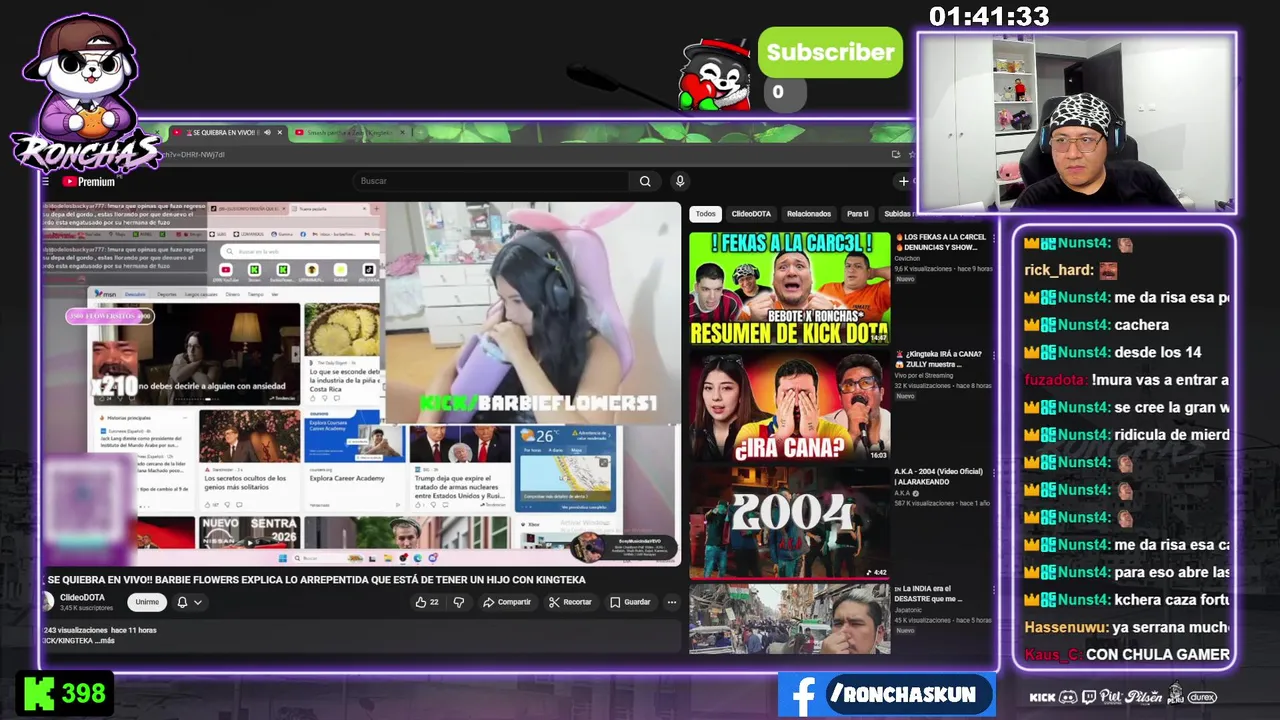This screenshot has width=1280, height=720.
Task: Open the ClideoDOTA channel name
Action: [82, 597]
